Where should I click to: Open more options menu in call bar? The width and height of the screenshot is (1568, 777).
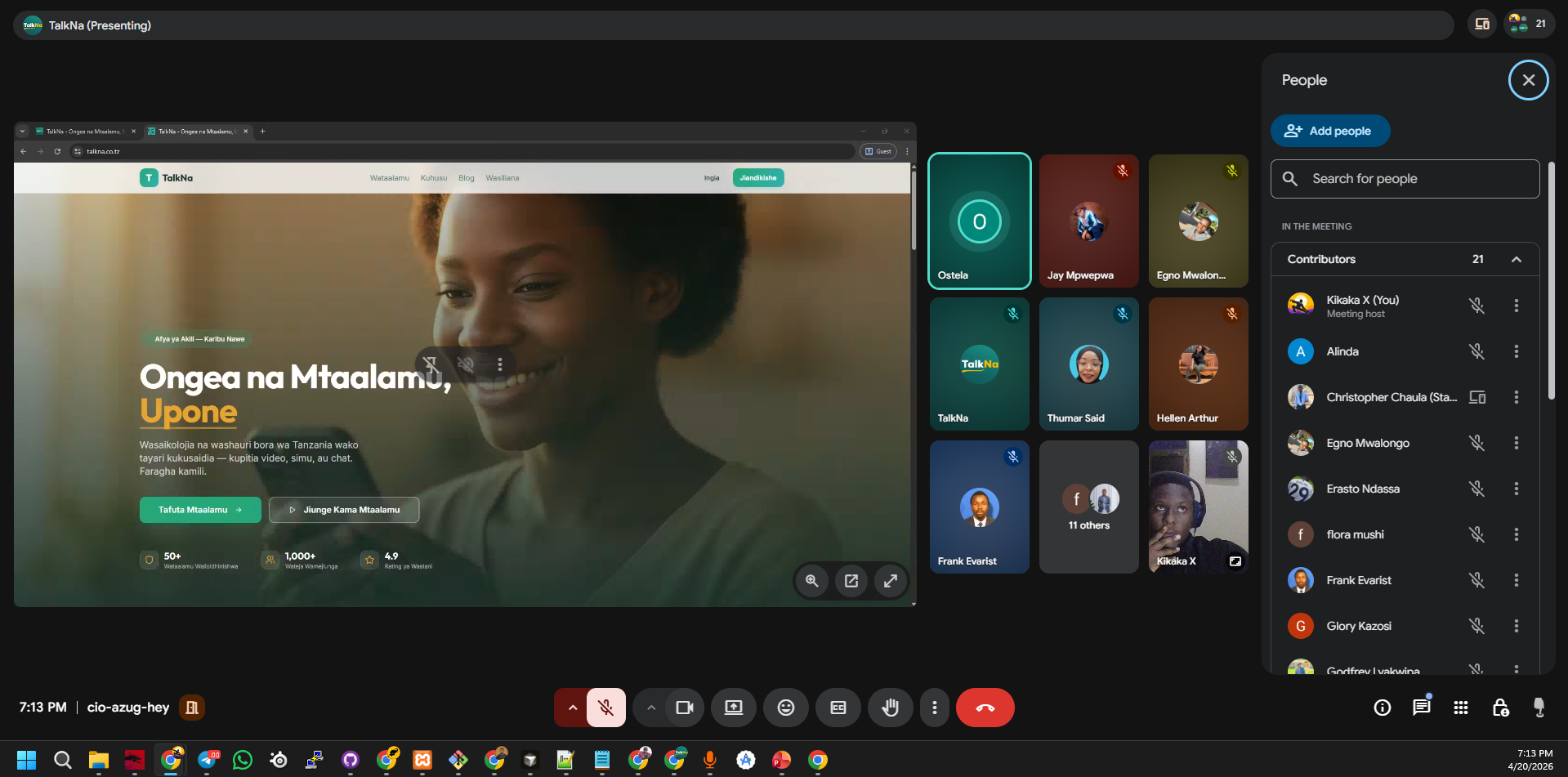934,708
